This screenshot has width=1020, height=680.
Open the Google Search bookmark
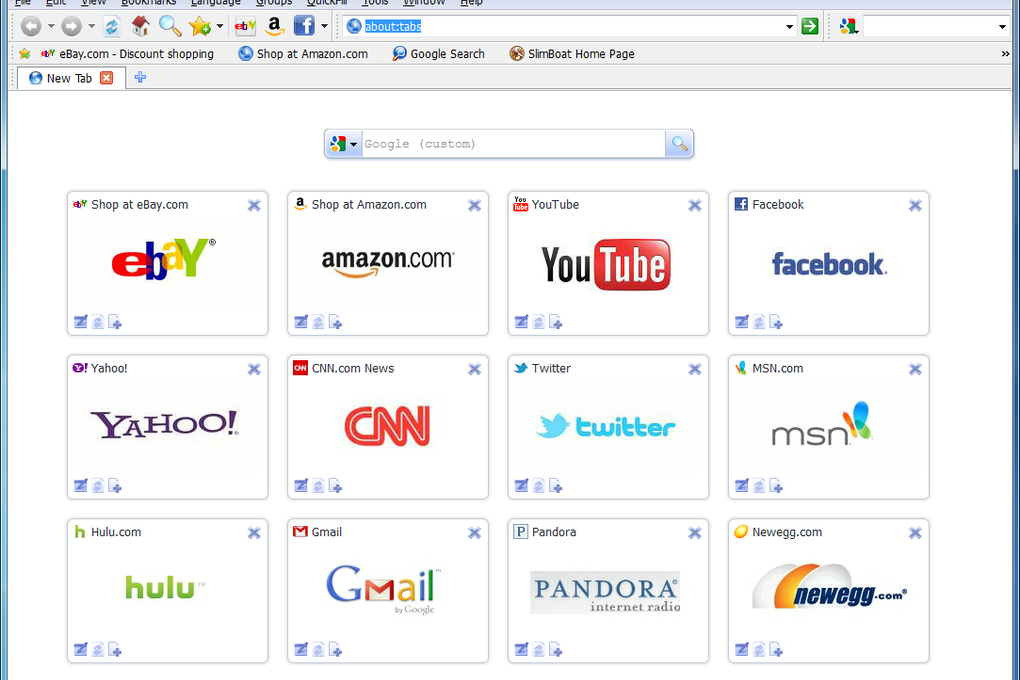(x=438, y=54)
